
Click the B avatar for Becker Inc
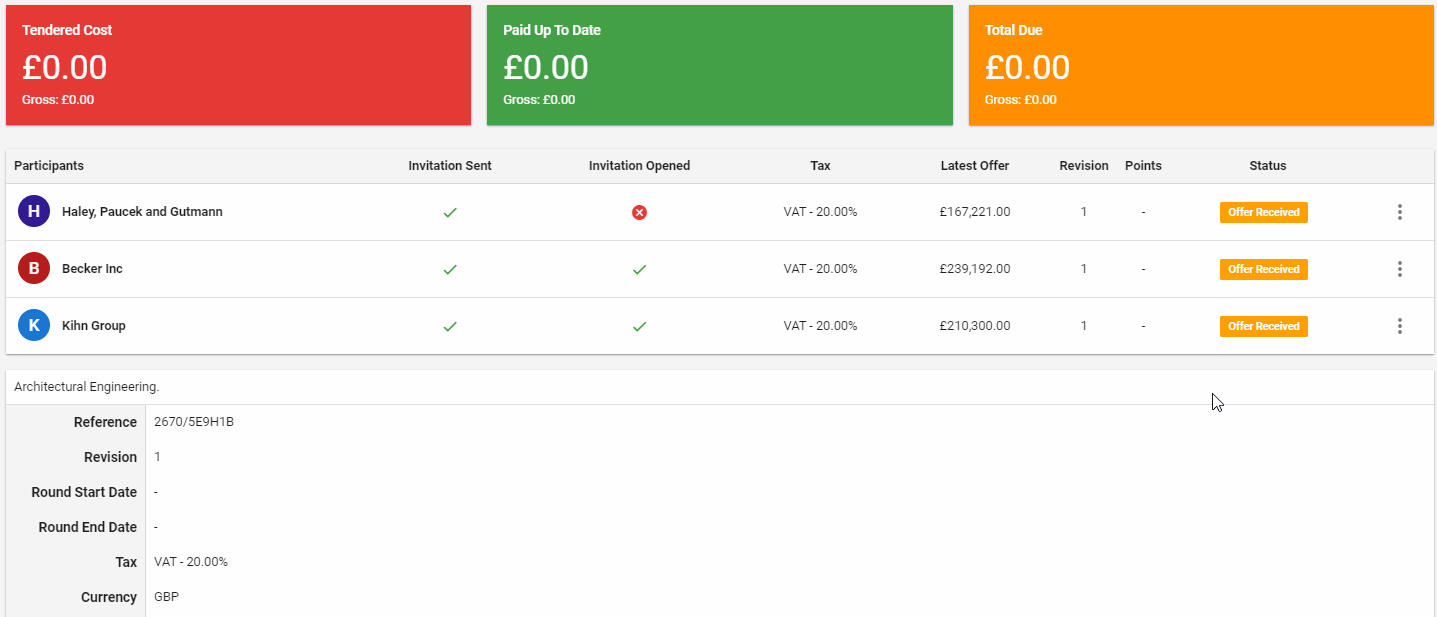coord(33,269)
